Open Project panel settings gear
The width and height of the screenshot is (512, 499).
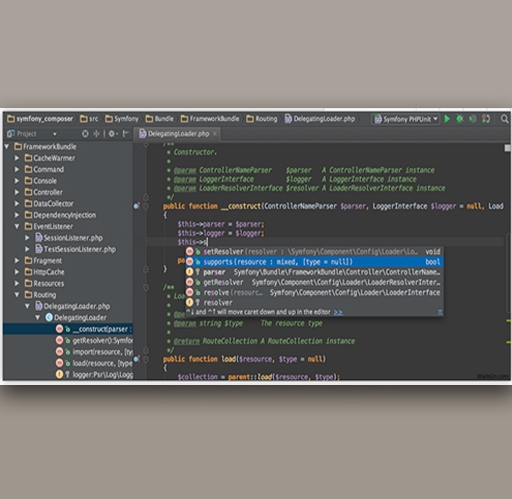tap(112, 134)
